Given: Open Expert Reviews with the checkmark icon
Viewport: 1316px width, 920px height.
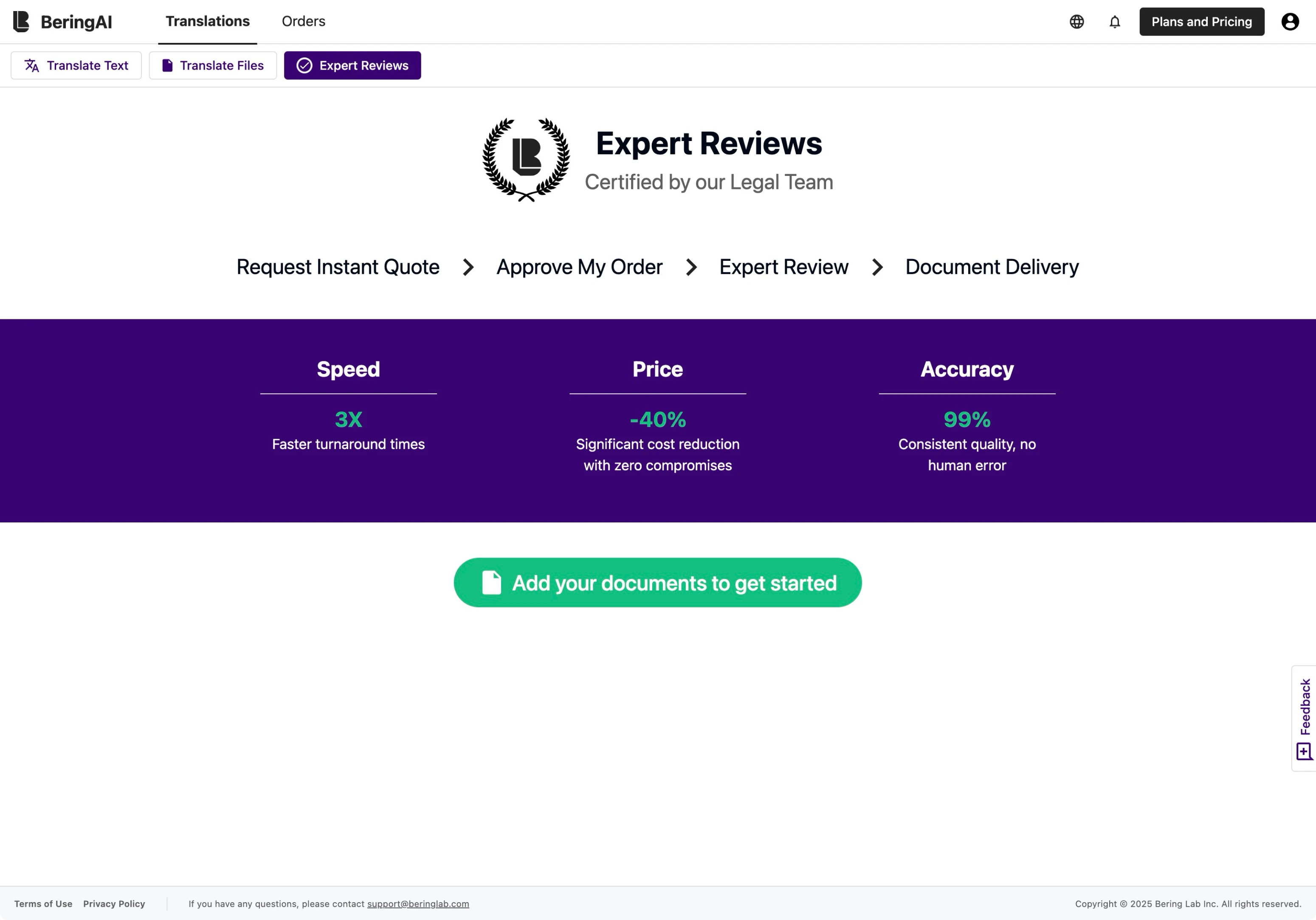Looking at the screenshot, I should click(x=352, y=65).
